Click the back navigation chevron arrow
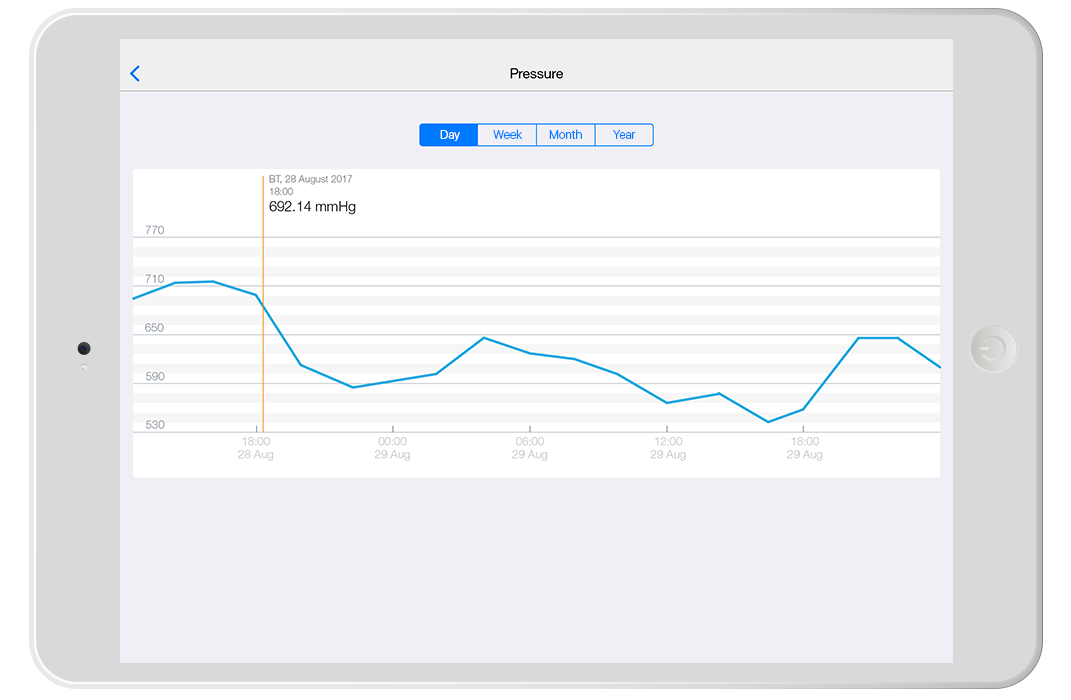 pyautogui.click(x=135, y=73)
